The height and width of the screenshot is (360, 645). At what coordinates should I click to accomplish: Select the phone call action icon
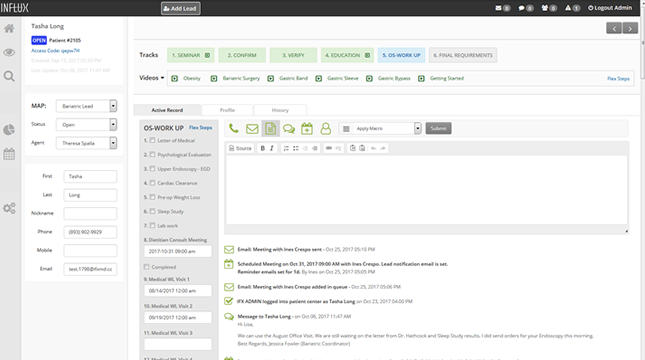(234, 128)
